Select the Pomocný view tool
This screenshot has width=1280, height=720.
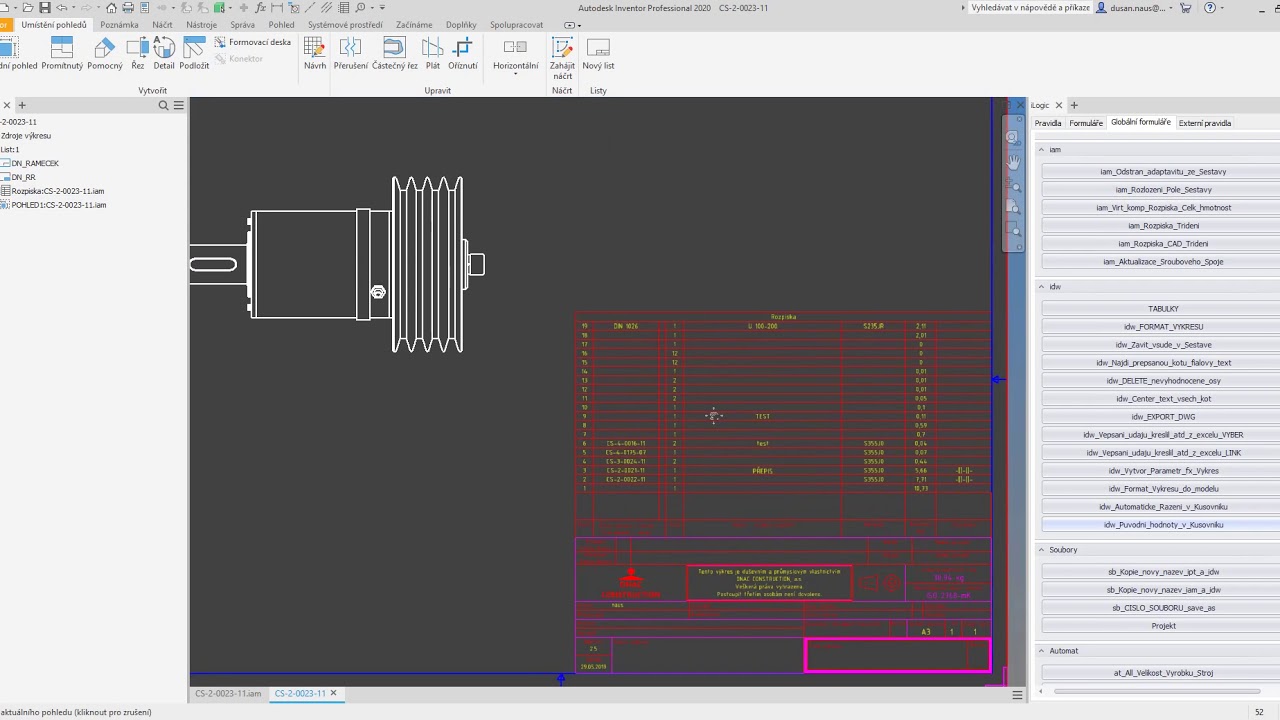pyautogui.click(x=105, y=54)
